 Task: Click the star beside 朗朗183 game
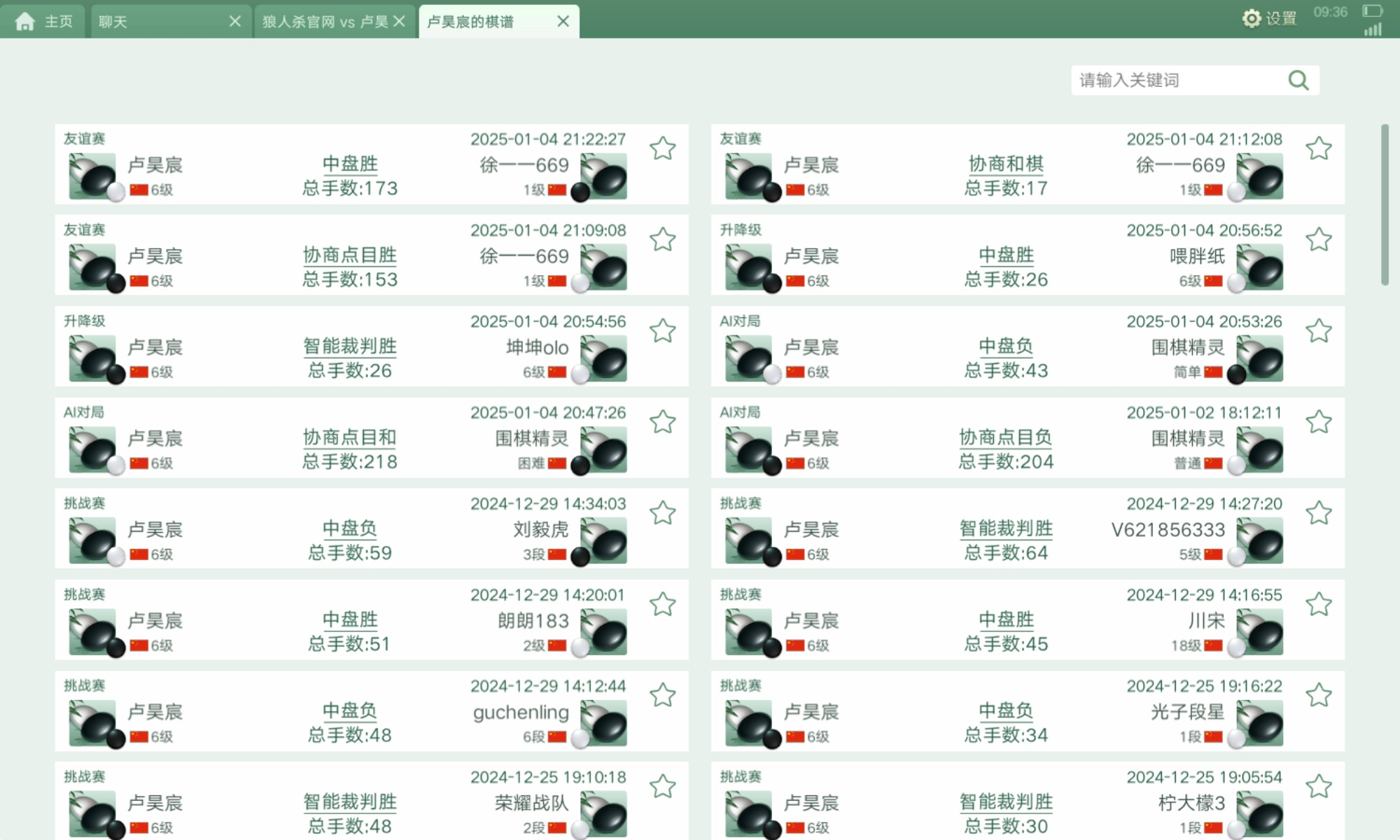pyautogui.click(x=662, y=604)
